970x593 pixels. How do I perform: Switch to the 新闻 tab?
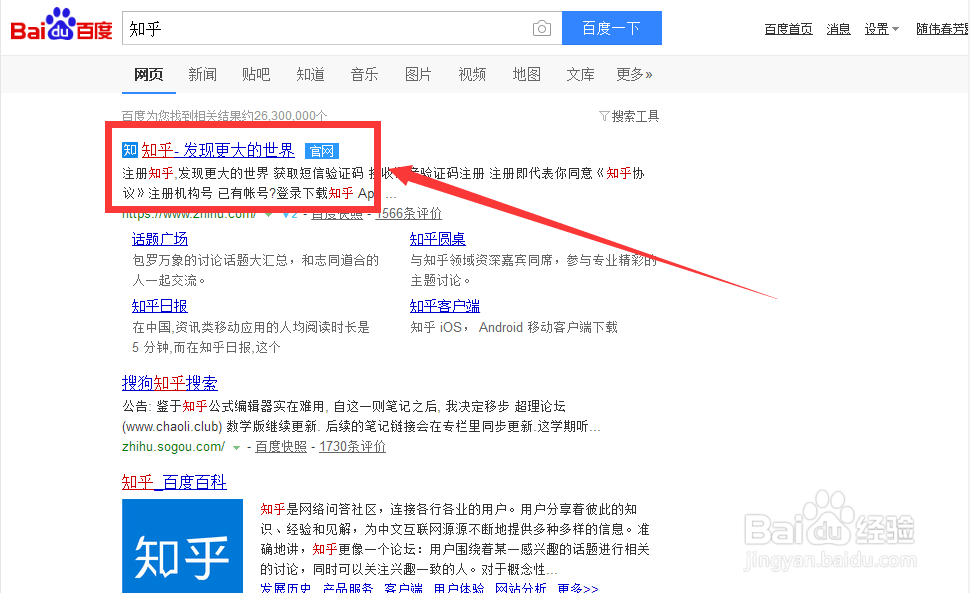coord(202,75)
